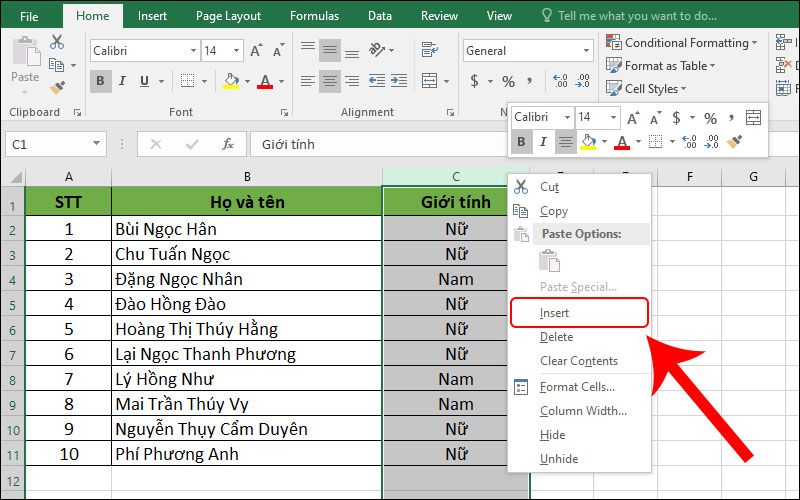
Task: Click the Copy icon in Clipboard group
Action: pos(56,65)
